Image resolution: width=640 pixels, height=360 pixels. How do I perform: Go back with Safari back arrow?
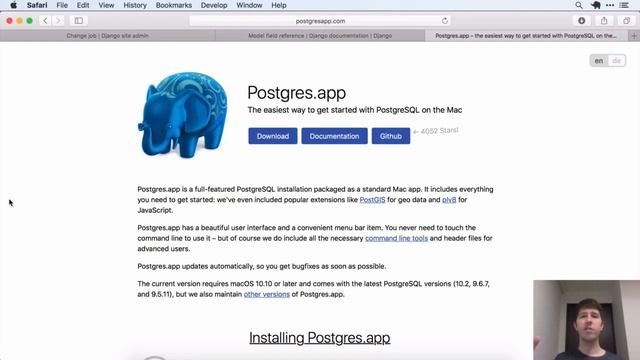[x=45, y=20]
